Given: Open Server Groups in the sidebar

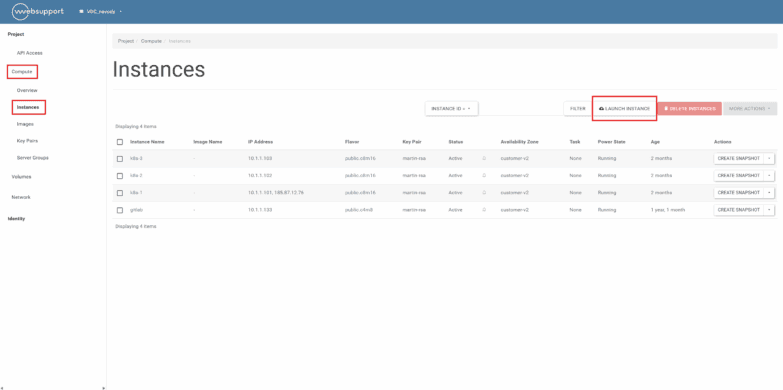Looking at the screenshot, I should (x=32, y=158).
